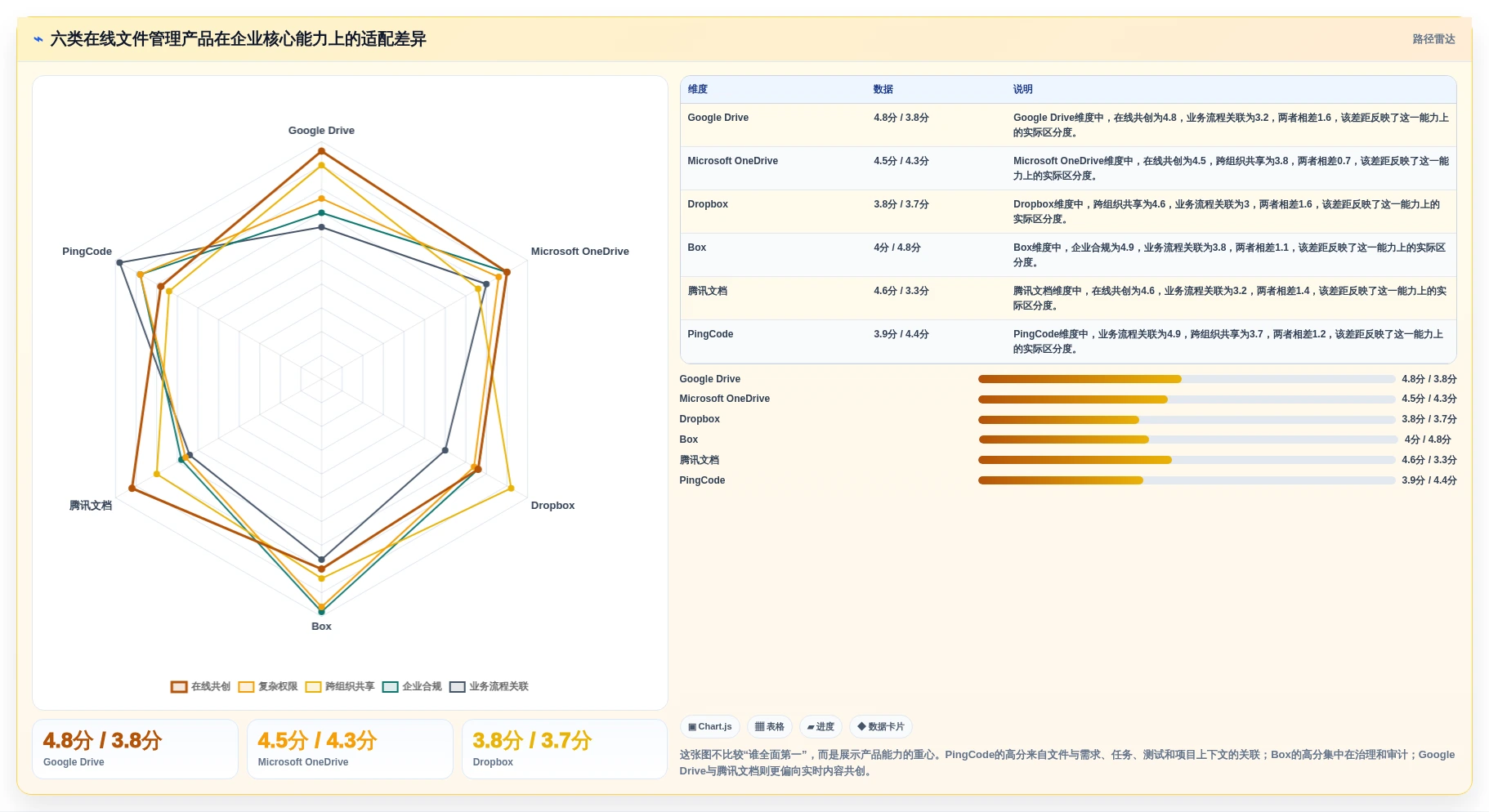The height and width of the screenshot is (812, 1489).
Task: Click the 数据卡片 tag
Action: coord(880,726)
